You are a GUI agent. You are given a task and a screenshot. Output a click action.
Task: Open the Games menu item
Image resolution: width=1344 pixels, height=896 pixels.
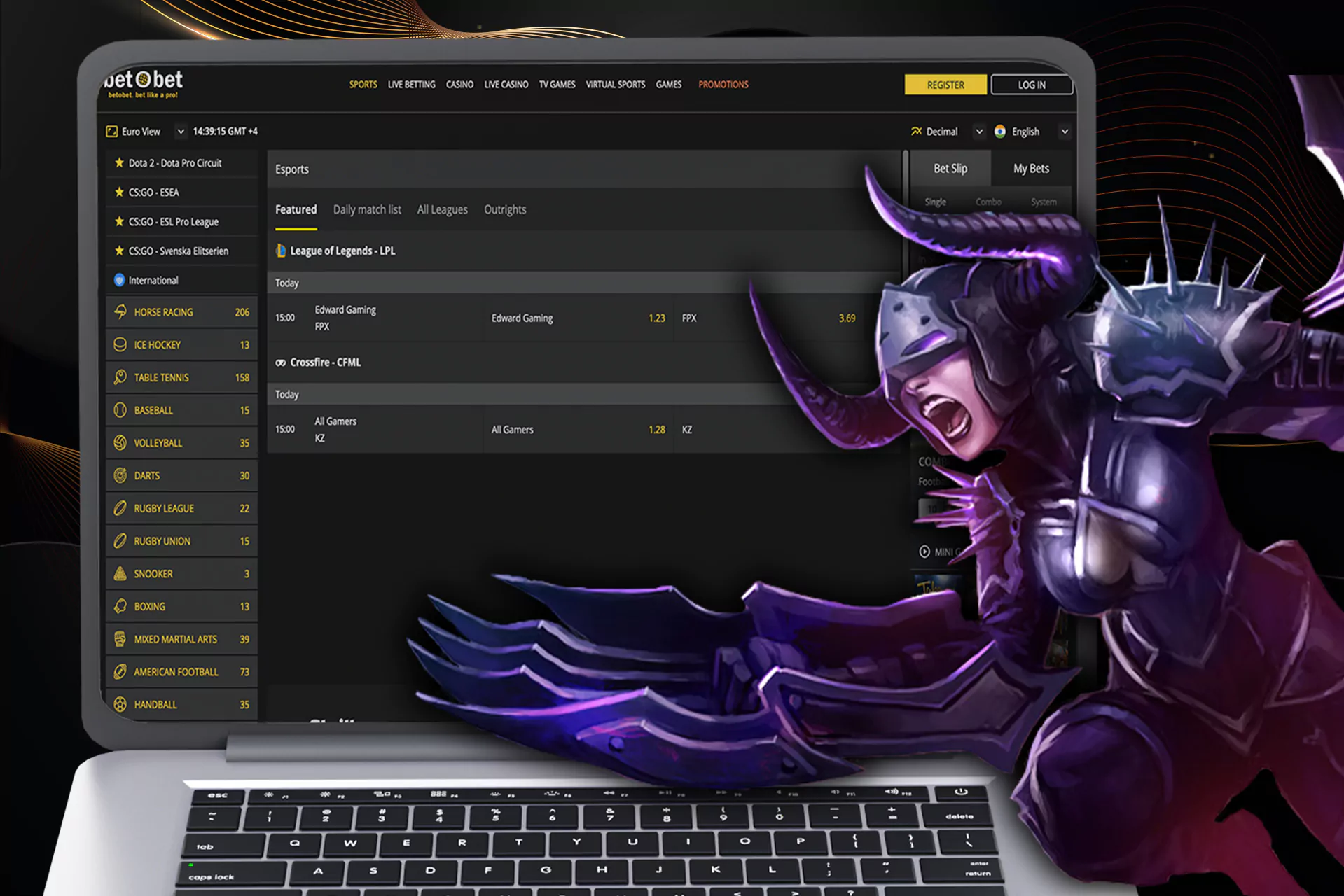(x=668, y=85)
